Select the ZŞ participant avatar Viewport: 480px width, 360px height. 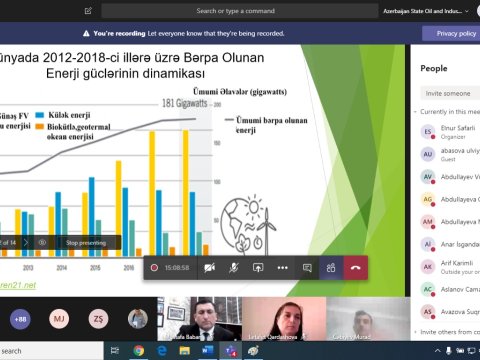[x=98, y=319]
